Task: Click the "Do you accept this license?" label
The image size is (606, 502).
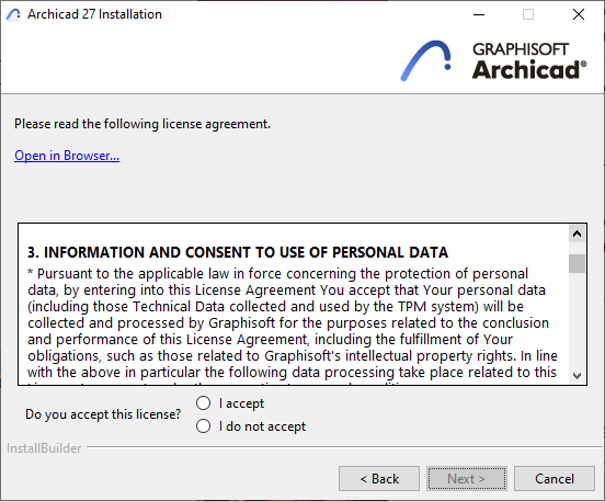Action: (103, 414)
